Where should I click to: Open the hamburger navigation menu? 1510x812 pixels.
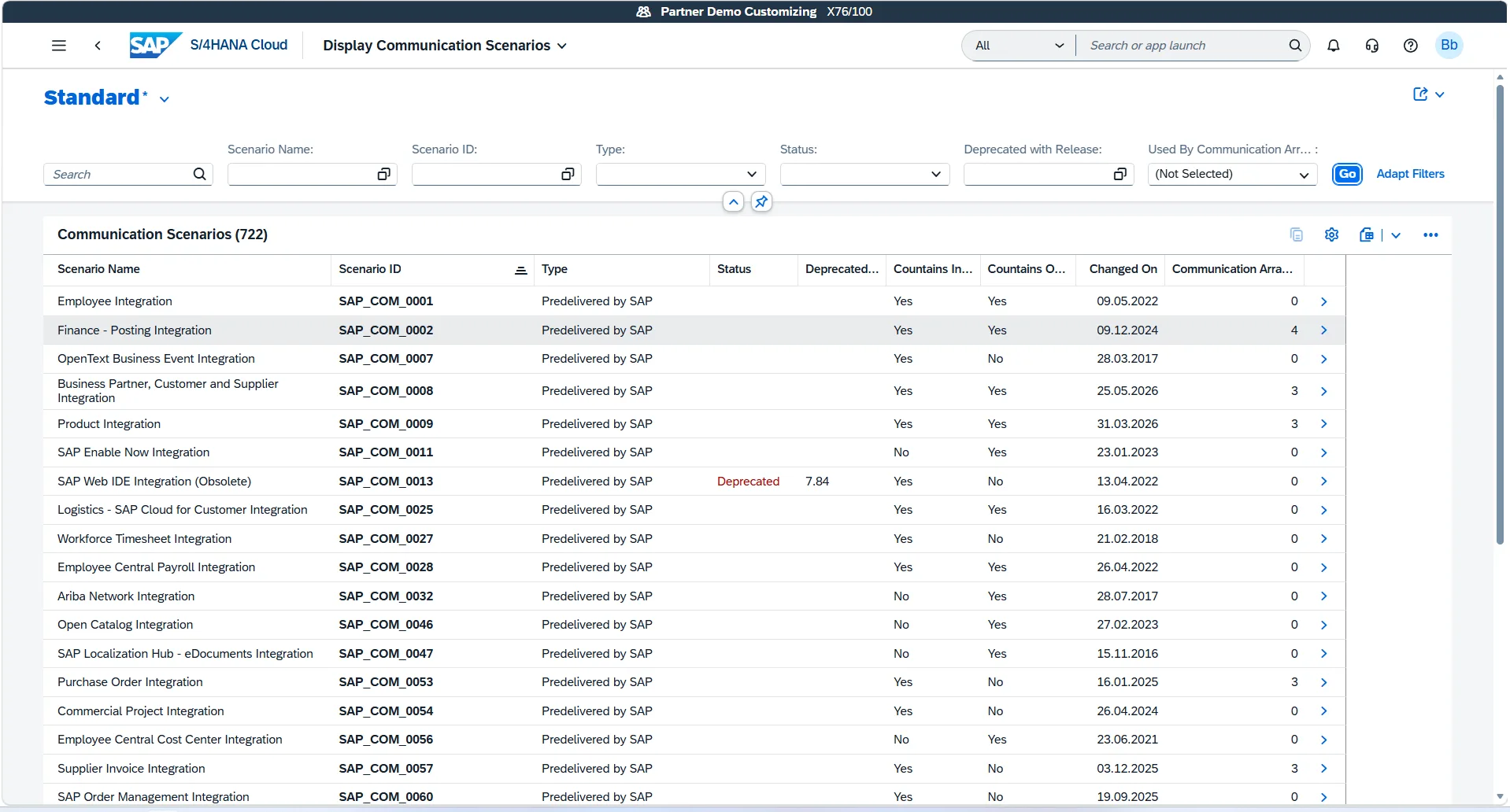pos(59,46)
